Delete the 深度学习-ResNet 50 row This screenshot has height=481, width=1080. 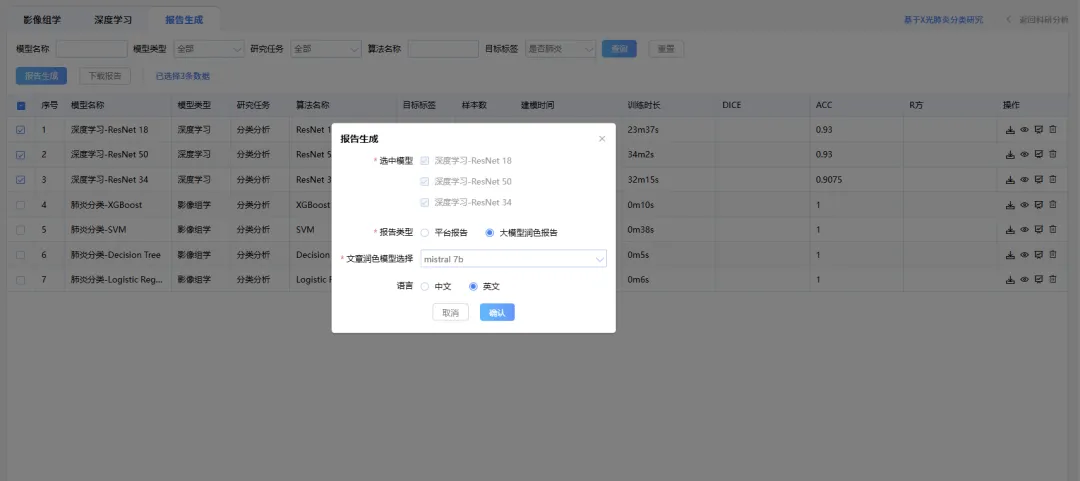[1052, 154]
